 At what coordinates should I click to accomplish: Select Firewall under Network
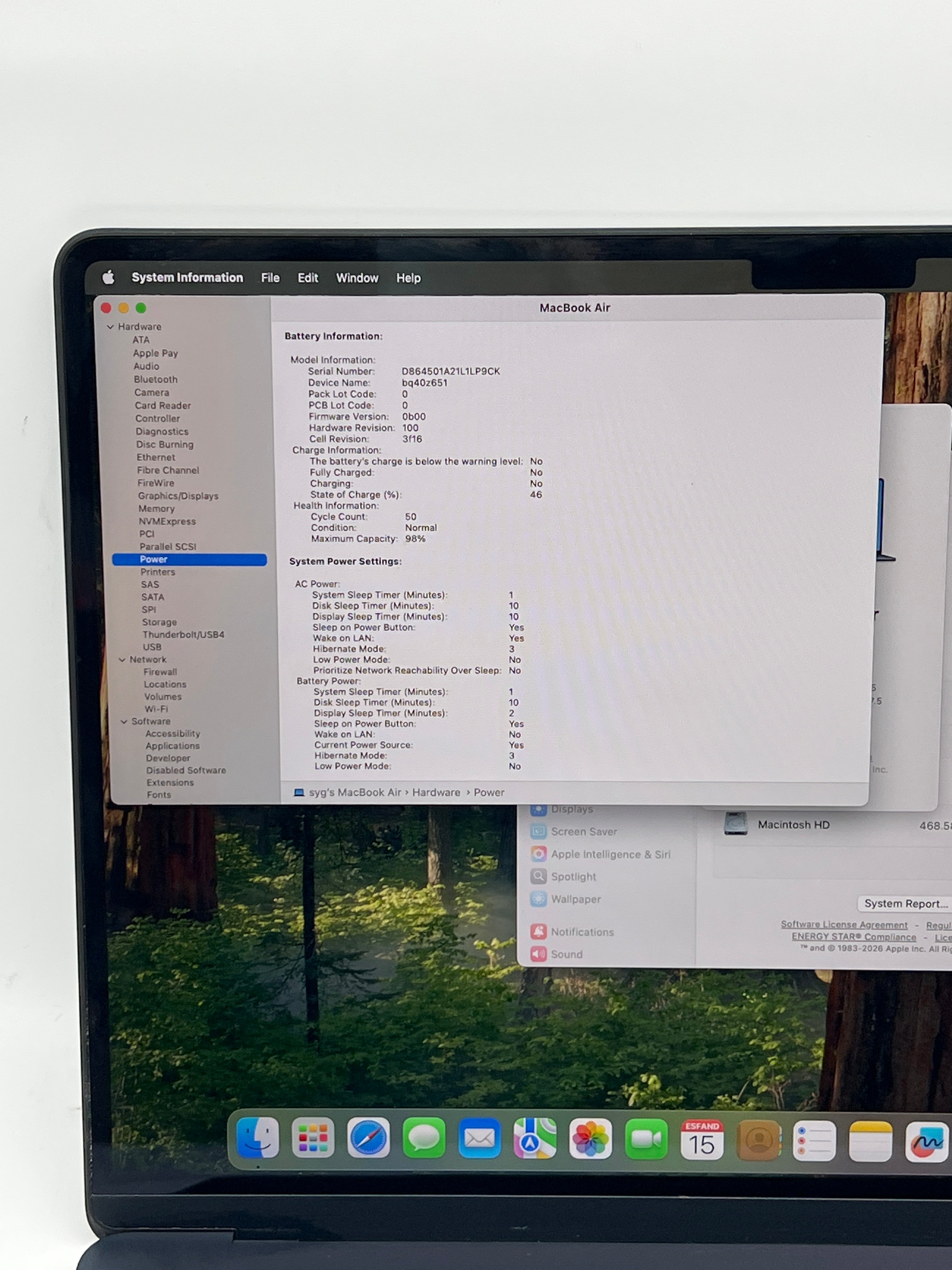(160, 672)
